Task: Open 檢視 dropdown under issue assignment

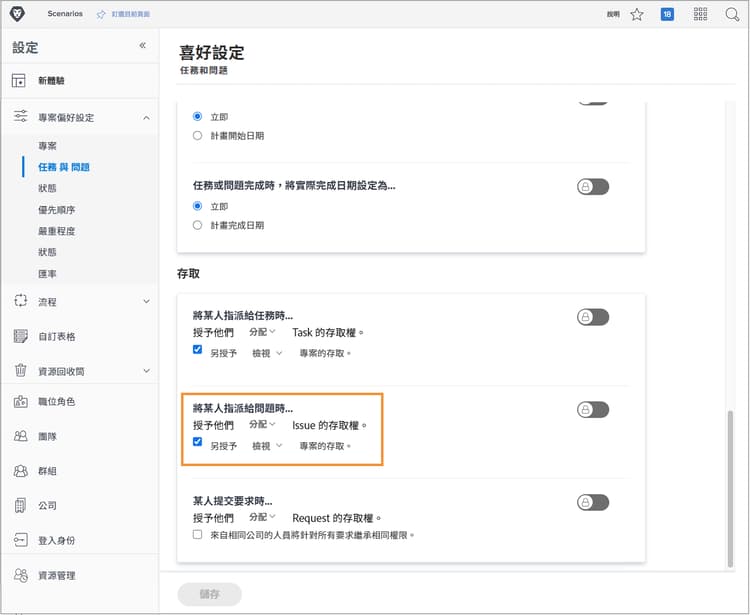Action: tap(267, 446)
